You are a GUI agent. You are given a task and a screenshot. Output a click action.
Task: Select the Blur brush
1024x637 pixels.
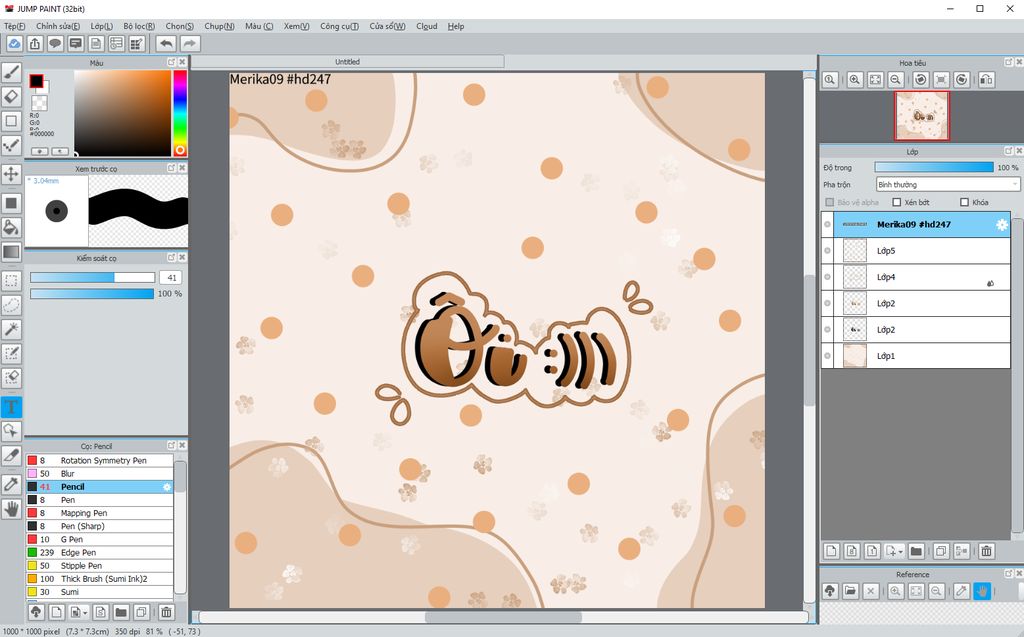point(99,474)
